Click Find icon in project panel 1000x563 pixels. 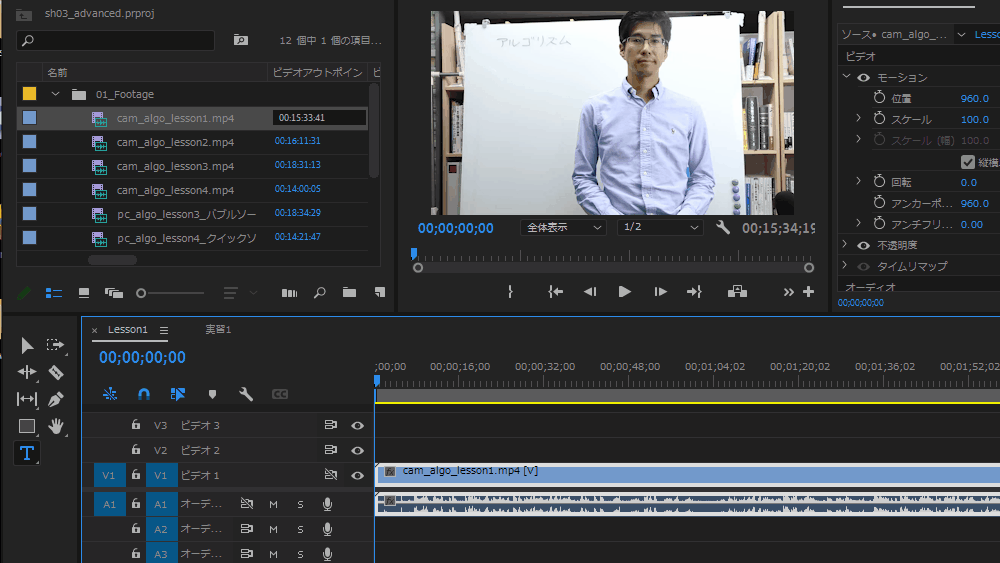coord(320,293)
